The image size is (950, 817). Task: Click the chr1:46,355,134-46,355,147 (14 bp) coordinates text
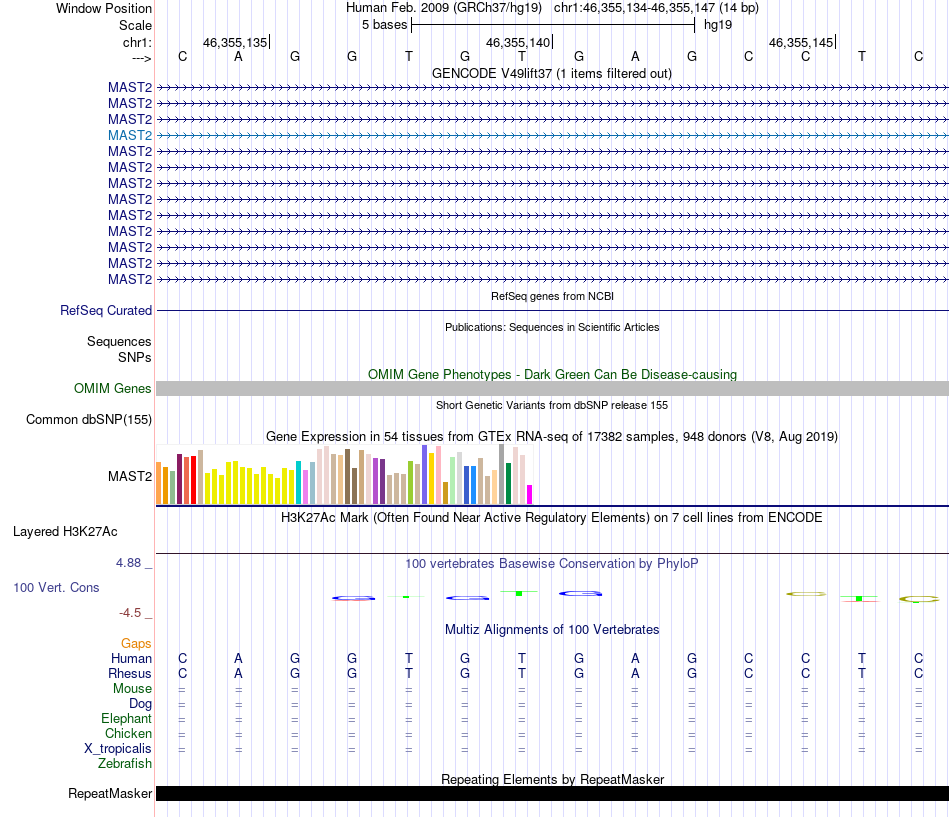656,8
